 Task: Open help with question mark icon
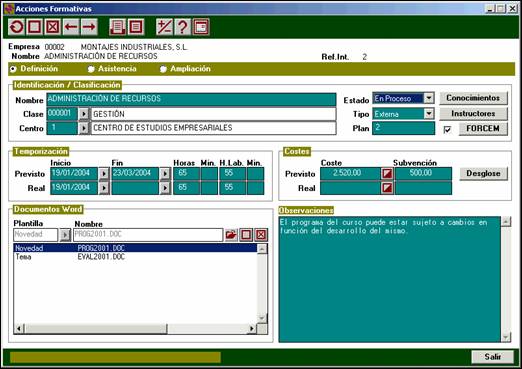point(182,27)
